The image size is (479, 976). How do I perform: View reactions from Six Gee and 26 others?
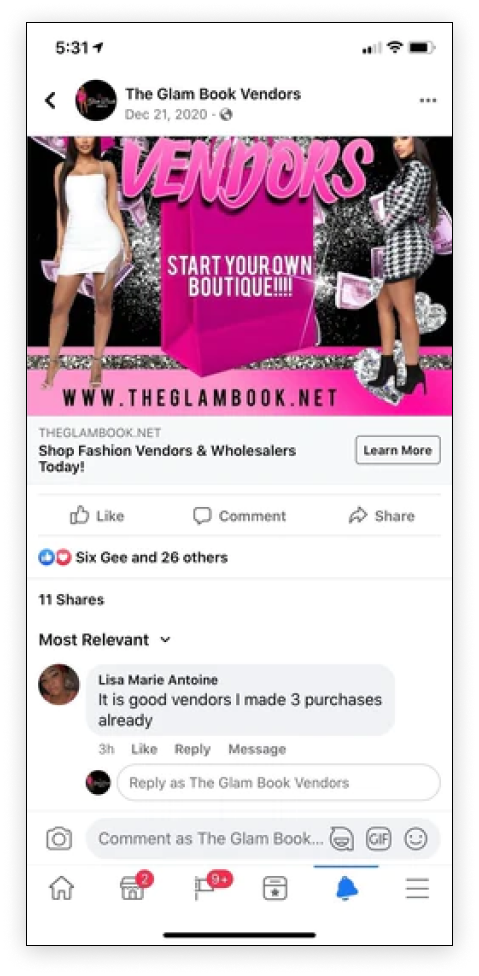[133, 557]
